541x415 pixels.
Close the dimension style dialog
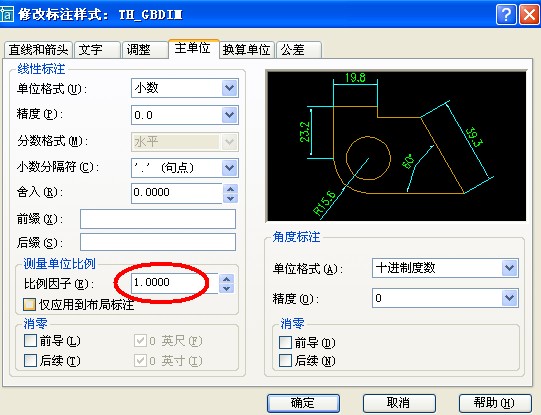(x=529, y=15)
